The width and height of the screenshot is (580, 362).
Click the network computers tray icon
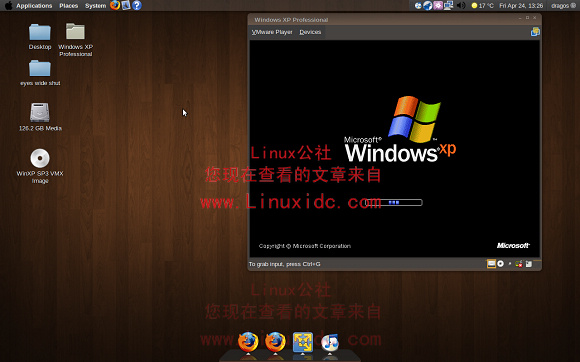448,6
